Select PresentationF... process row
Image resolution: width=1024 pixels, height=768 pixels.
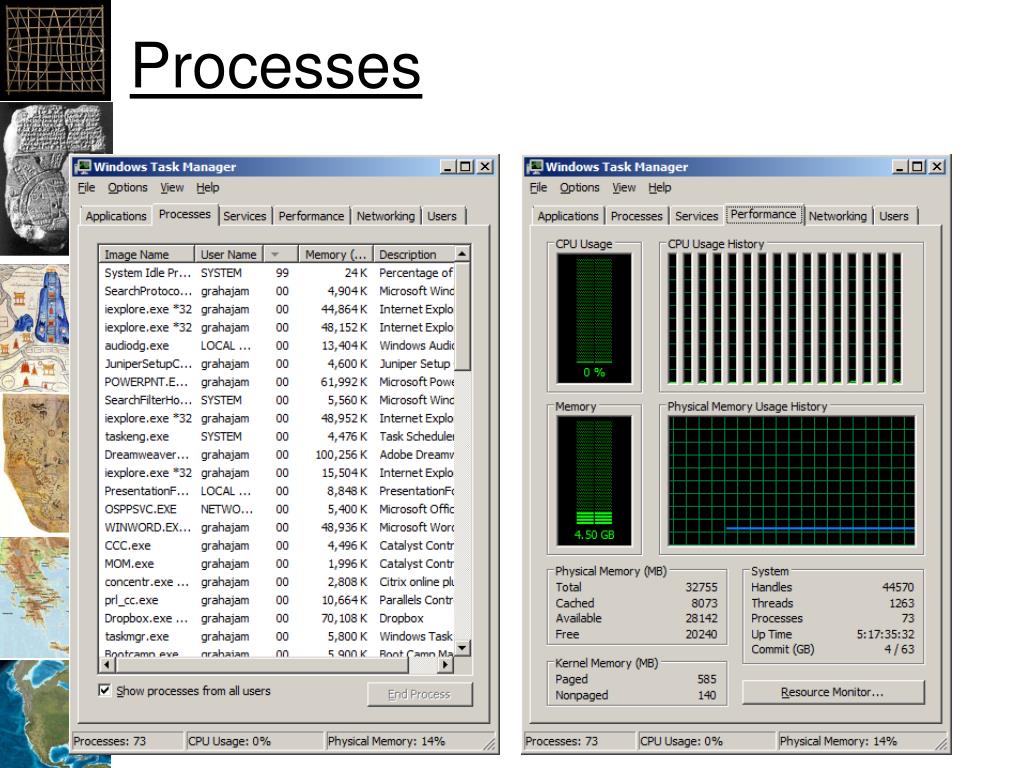pos(277,491)
